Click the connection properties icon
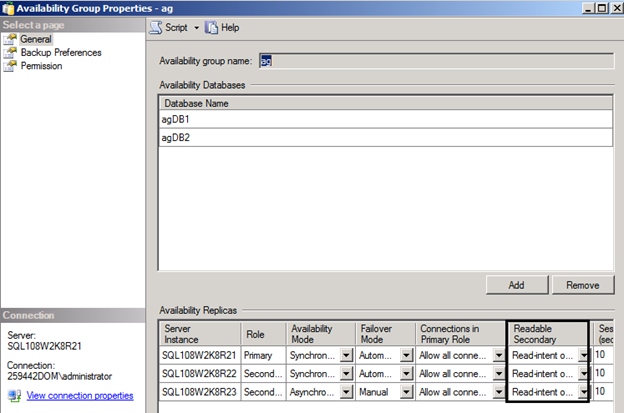The width and height of the screenshot is (624, 413). (x=11, y=395)
